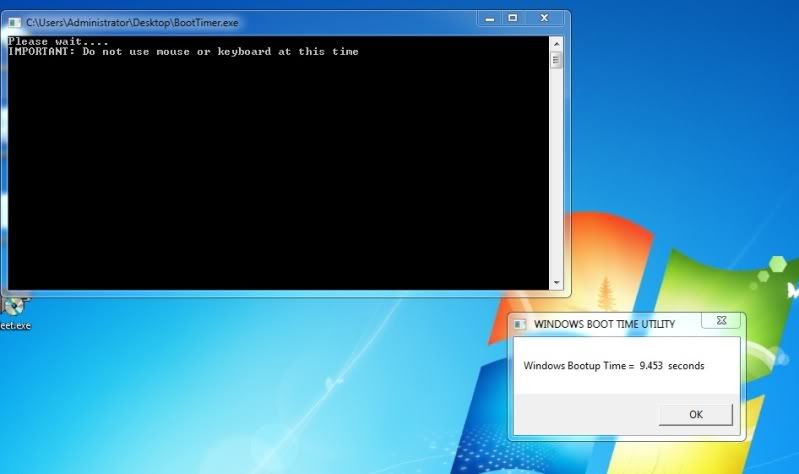Minimize the BootTimer.exe console window

point(490,18)
